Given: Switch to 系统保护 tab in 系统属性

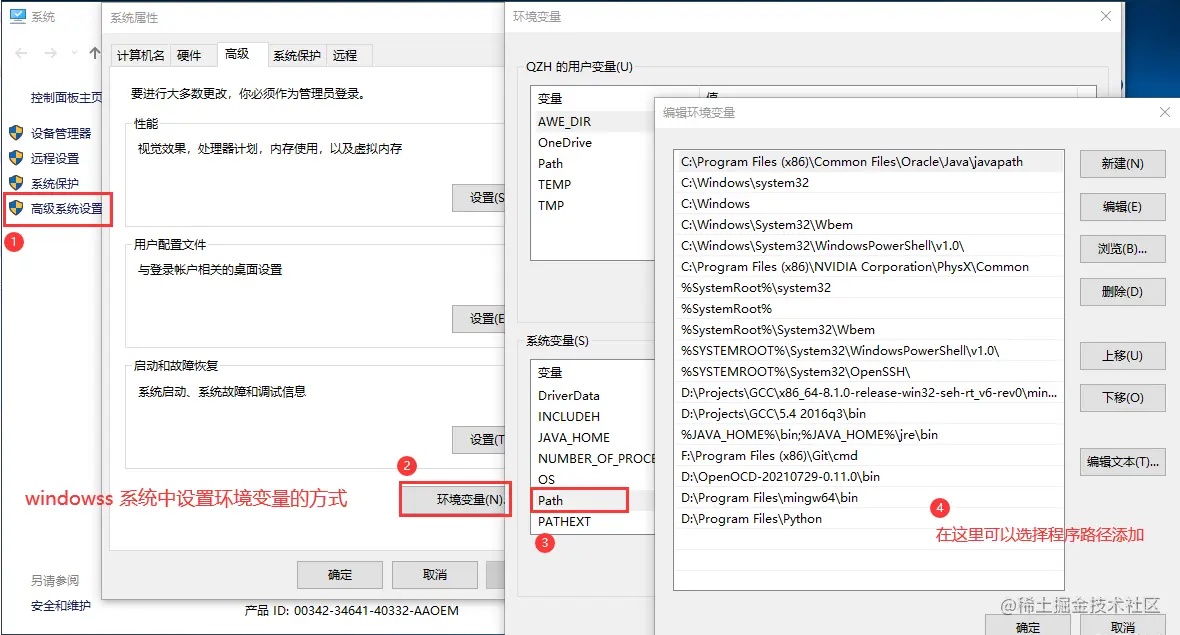Looking at the screenshot, I should pos(297,55).
